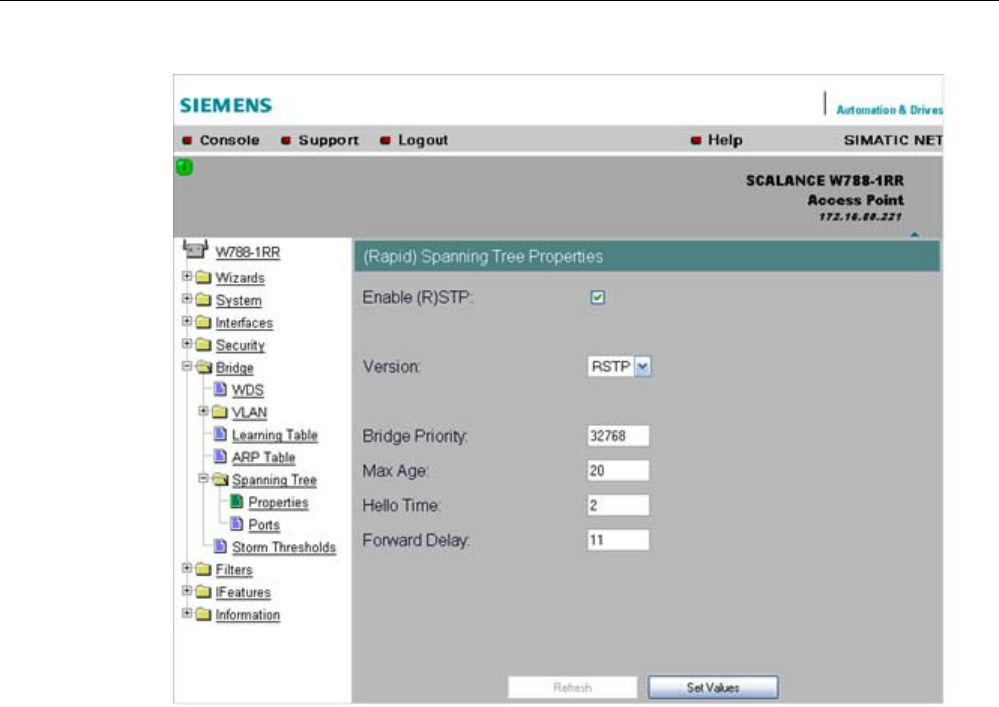Open the Information tree link
Screen dimensions: 999x707
click(247, 615)
